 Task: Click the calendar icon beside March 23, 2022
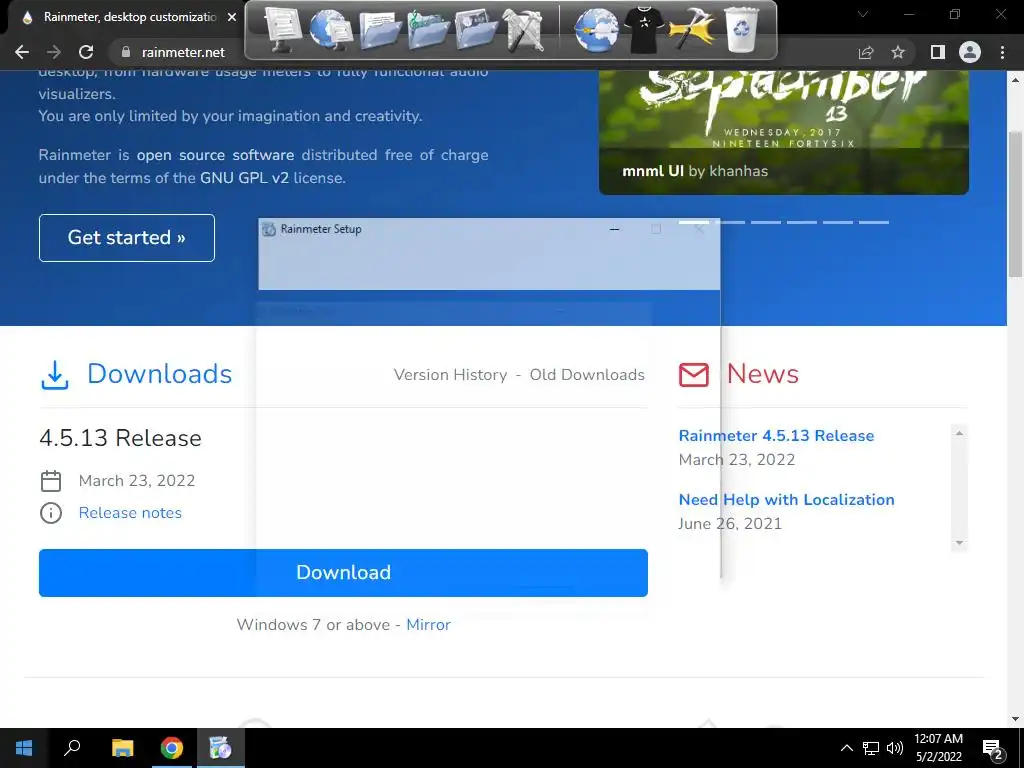coord(51,481)
